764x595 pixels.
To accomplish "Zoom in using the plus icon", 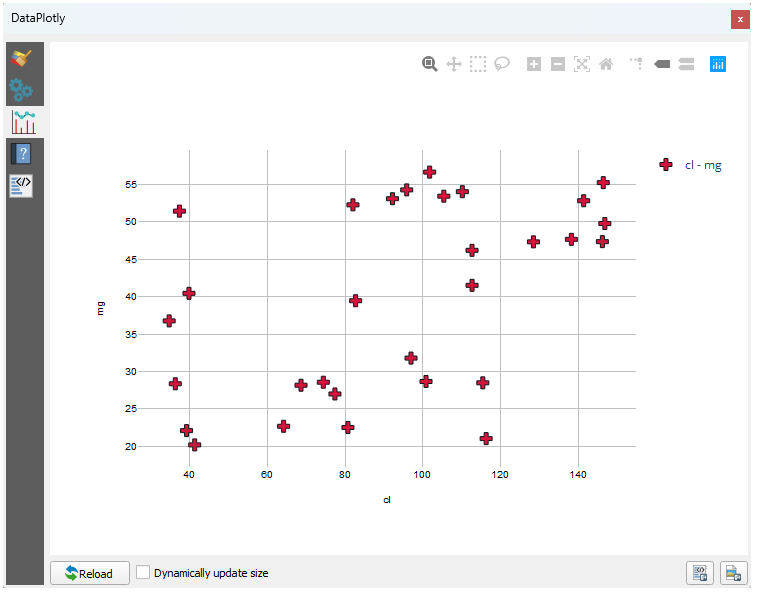I will pos(534,64).
